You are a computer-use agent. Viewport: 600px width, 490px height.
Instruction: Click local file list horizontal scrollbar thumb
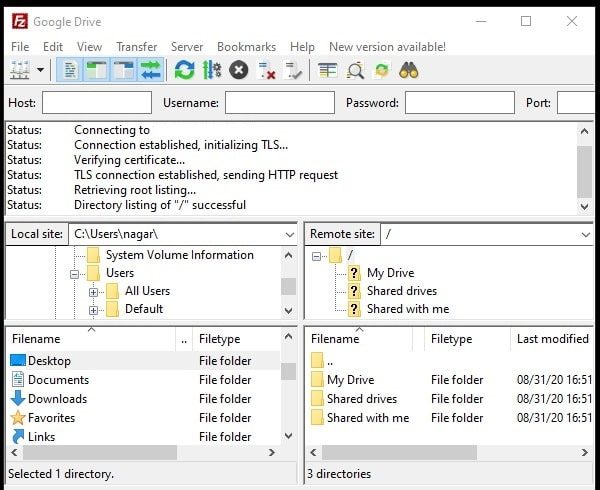pyautogui.click(x=100, y=453)
